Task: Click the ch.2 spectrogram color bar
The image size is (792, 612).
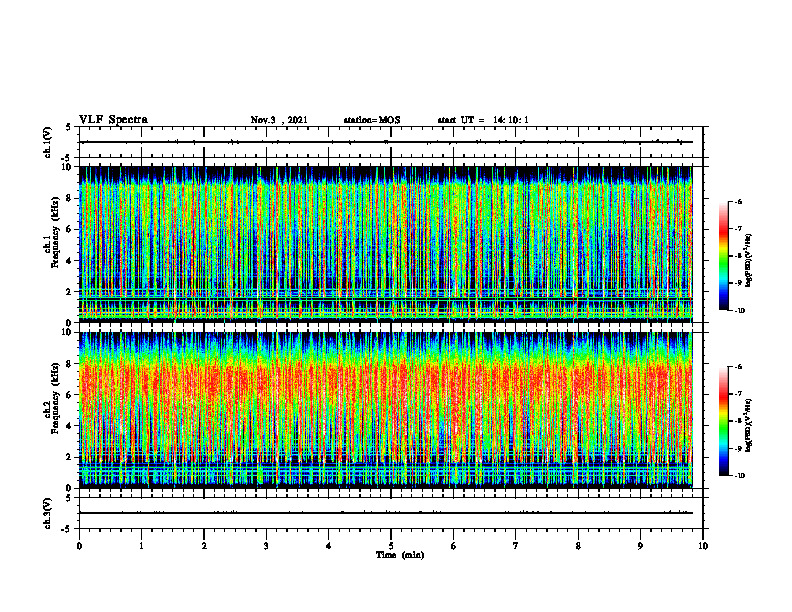Action: 724,421
